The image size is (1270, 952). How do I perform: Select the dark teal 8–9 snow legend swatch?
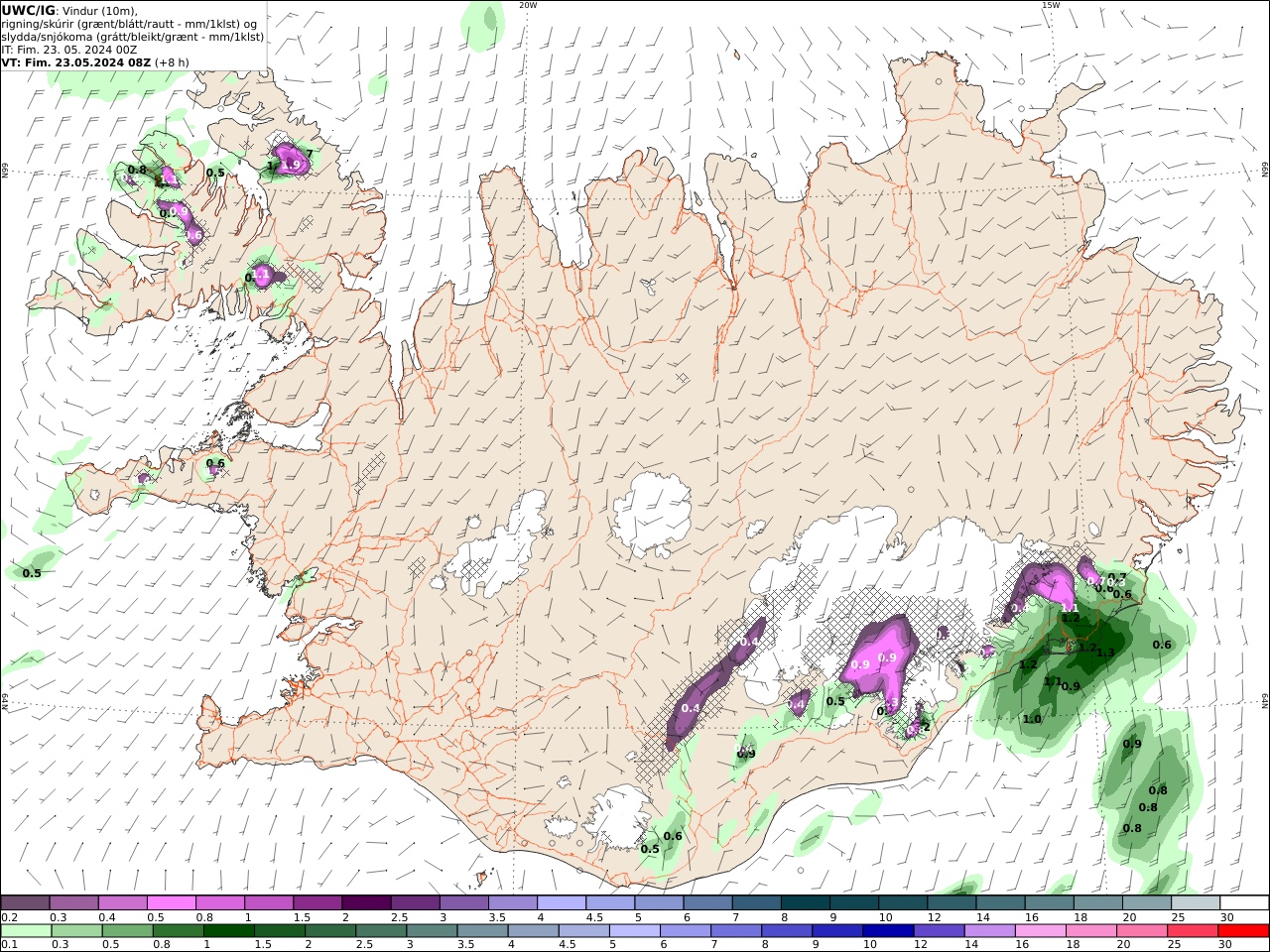point(805,902)
